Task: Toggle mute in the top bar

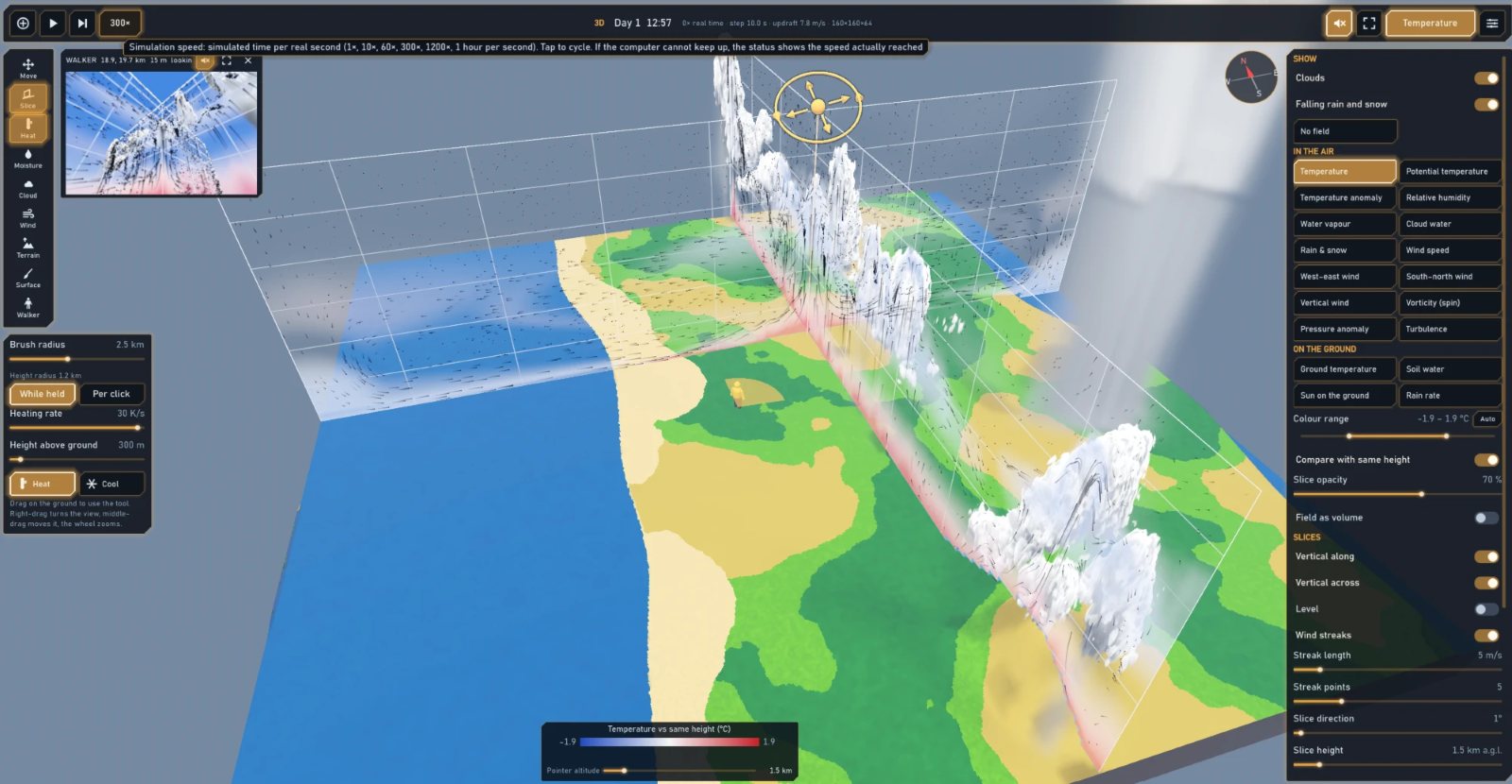Action: pos(1339,23)
